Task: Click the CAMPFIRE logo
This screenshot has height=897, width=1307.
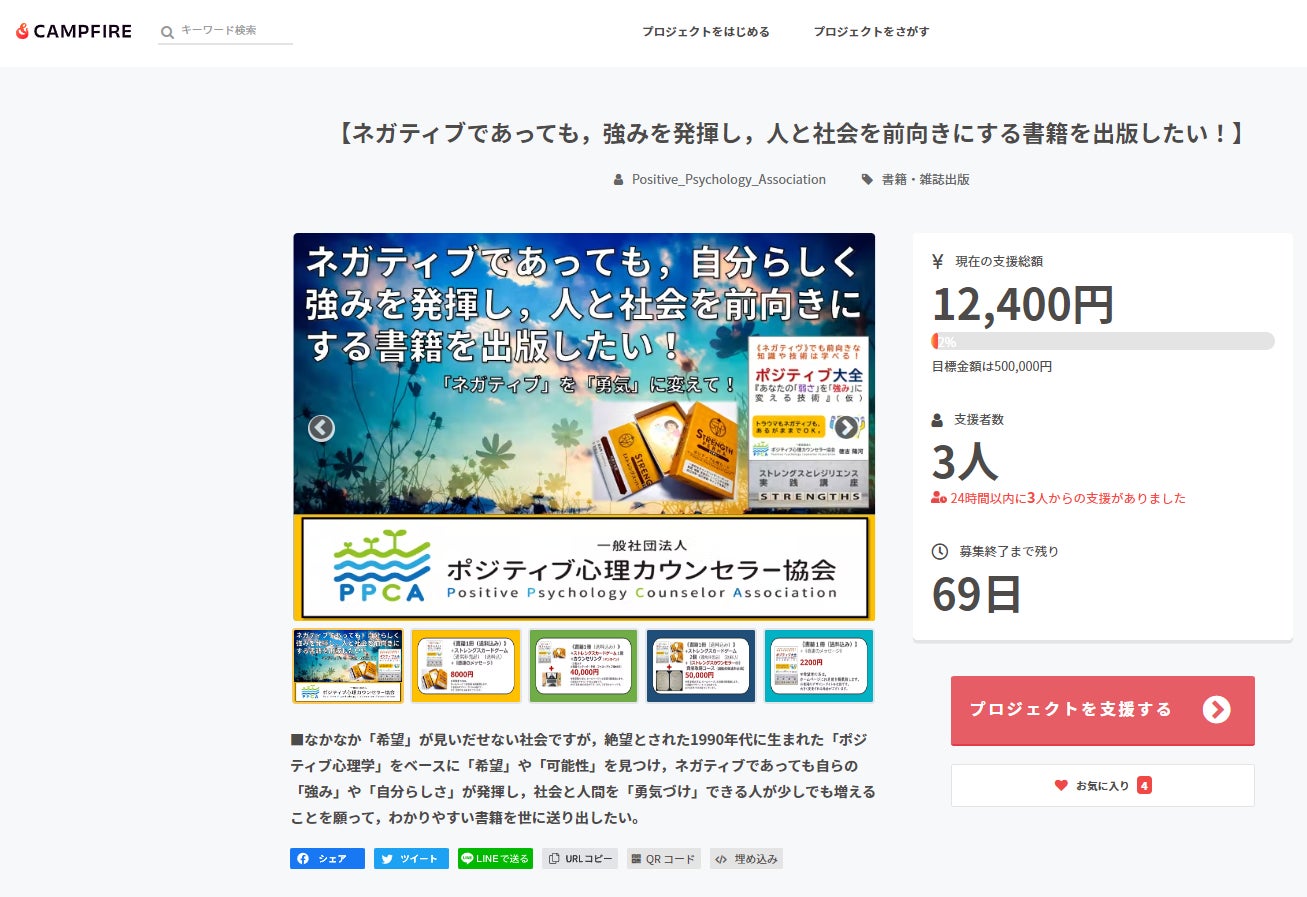Action: (74, 31)
